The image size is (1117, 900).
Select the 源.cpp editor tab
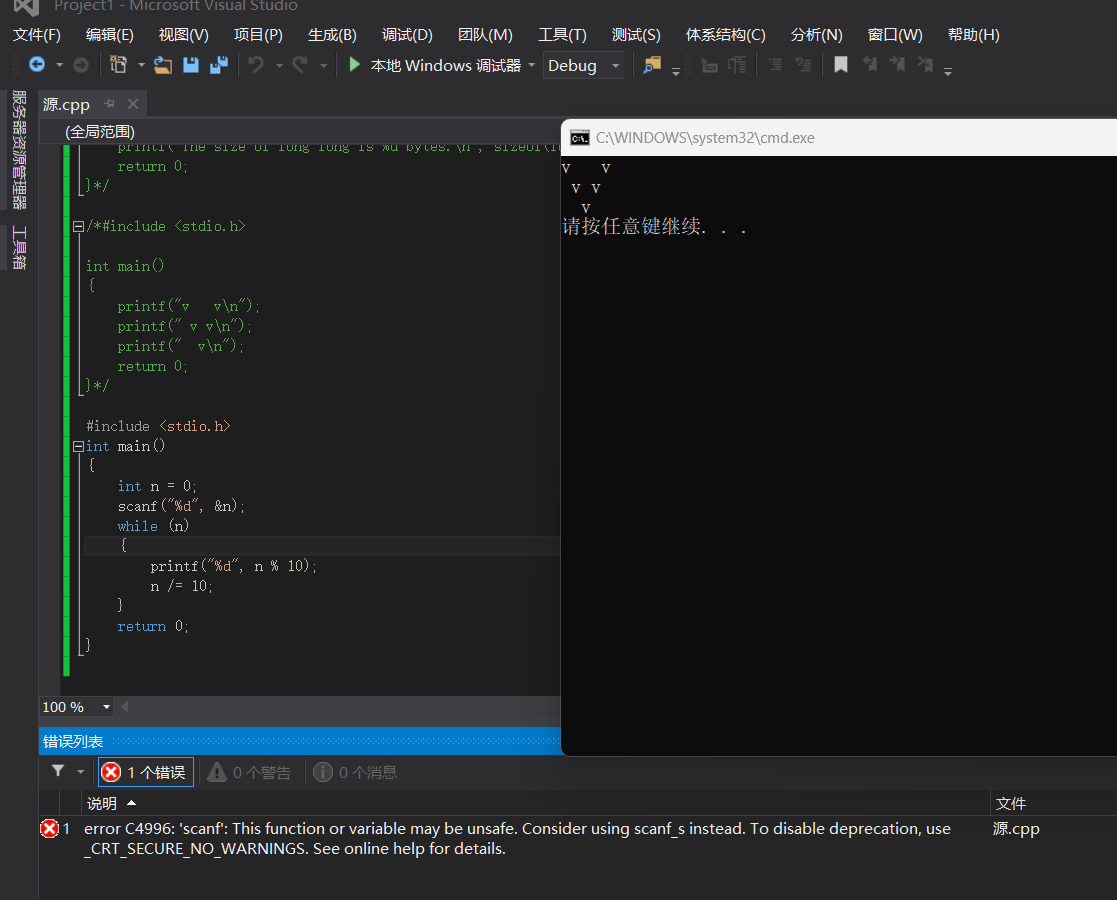click(66, 104)
